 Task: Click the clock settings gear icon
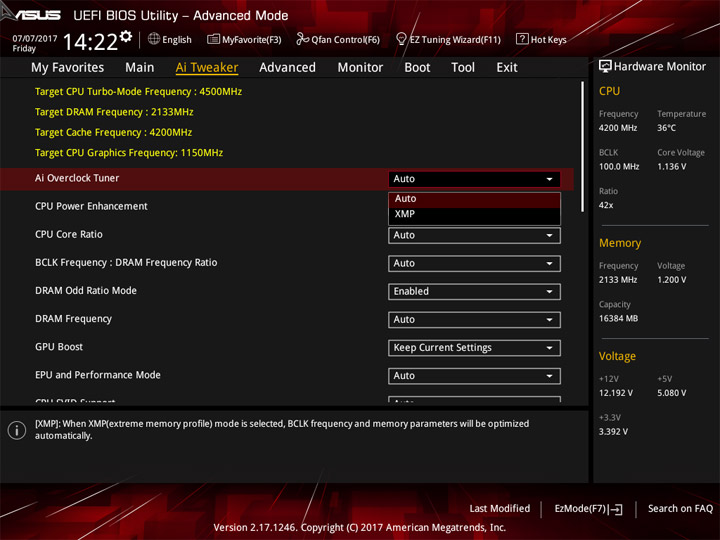(126, 36)
